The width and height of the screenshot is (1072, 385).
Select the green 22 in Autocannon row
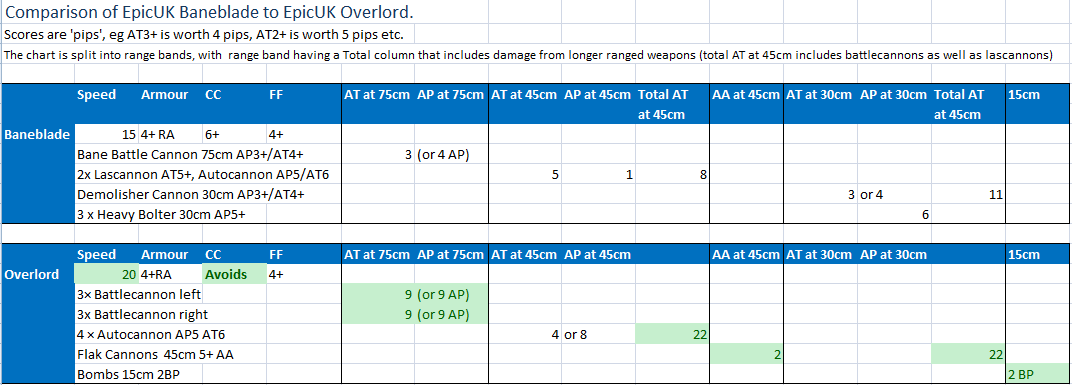672,334
